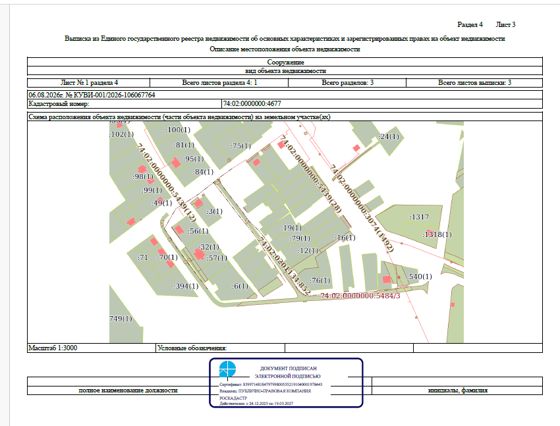This screenshot has width=560, height=426.
Task: Click parcel label '16(1)' on map
Action: click(346, 237)
